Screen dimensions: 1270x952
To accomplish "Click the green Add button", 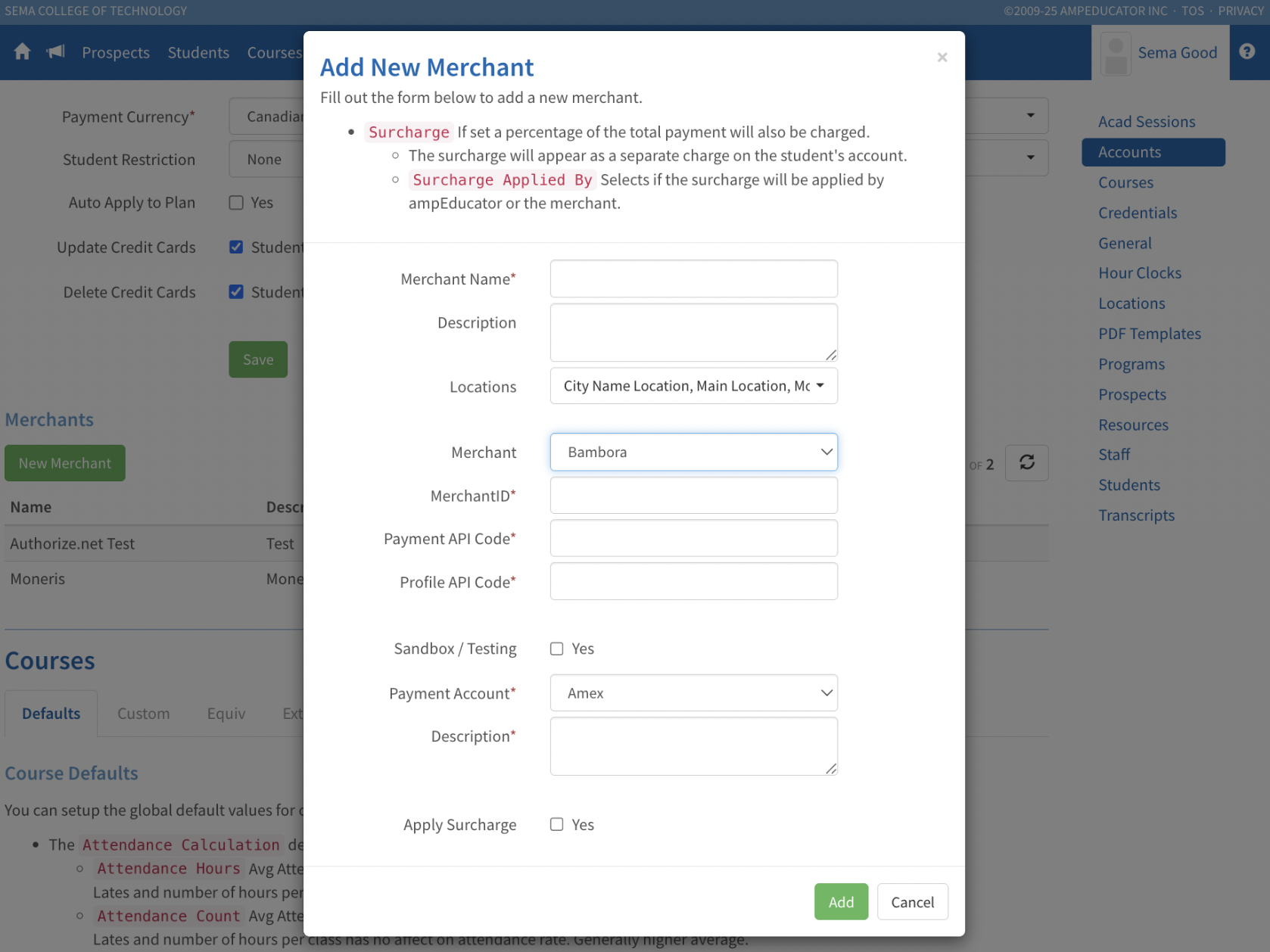I will point(841,902).
